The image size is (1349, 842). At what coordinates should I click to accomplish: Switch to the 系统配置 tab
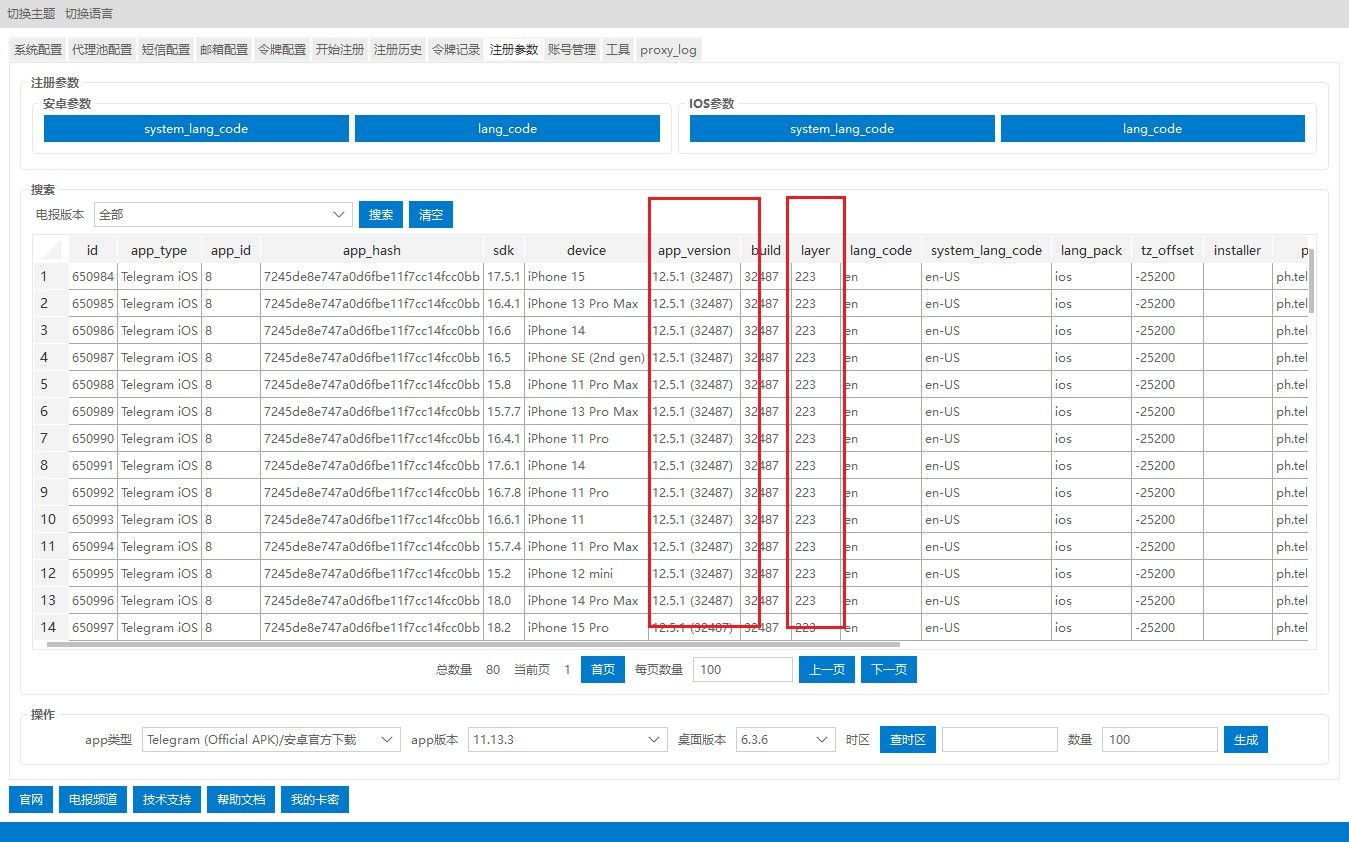(38, 49)
